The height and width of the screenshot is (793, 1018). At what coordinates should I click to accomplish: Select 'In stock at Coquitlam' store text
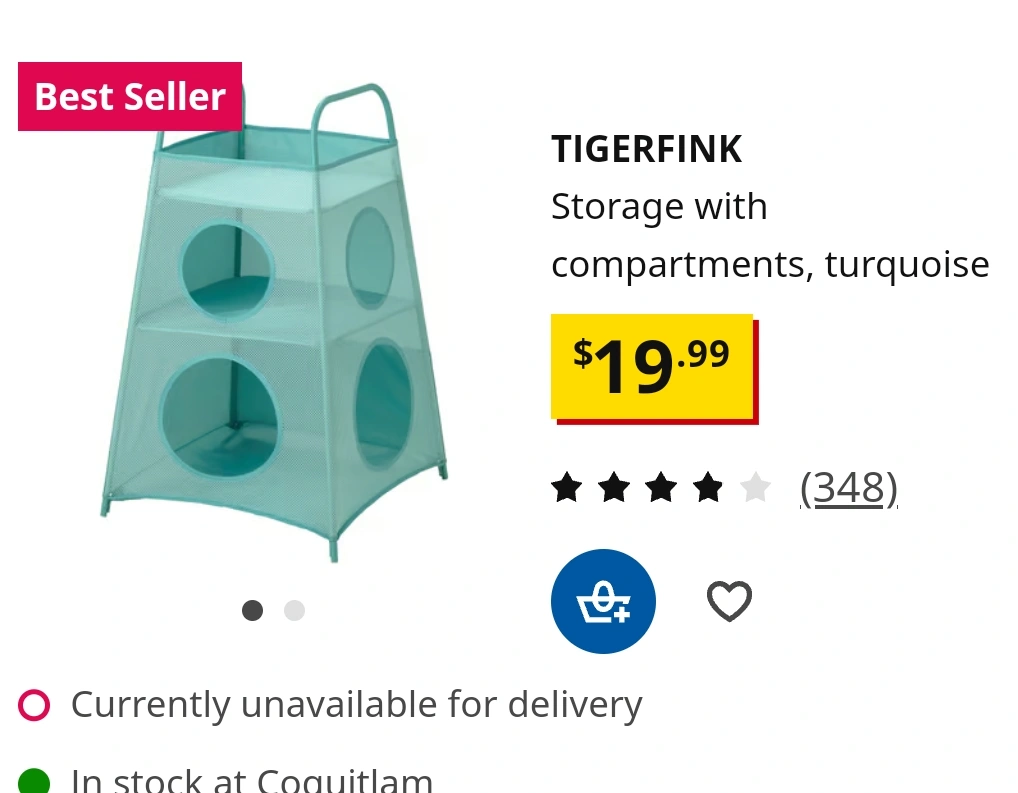[252, 781]
